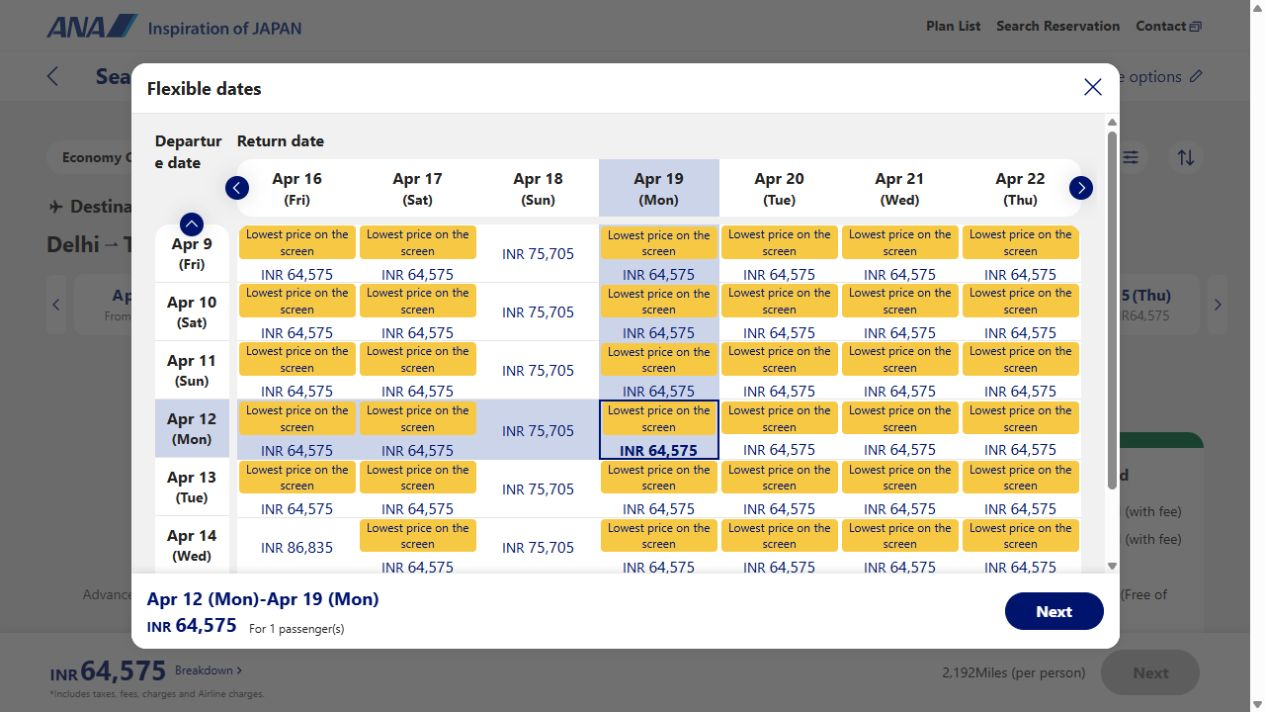This screenshot has width=1265, height=712.
Task: Choose Apr 11 to Apr 22 fare cell
Action: 1020,370
